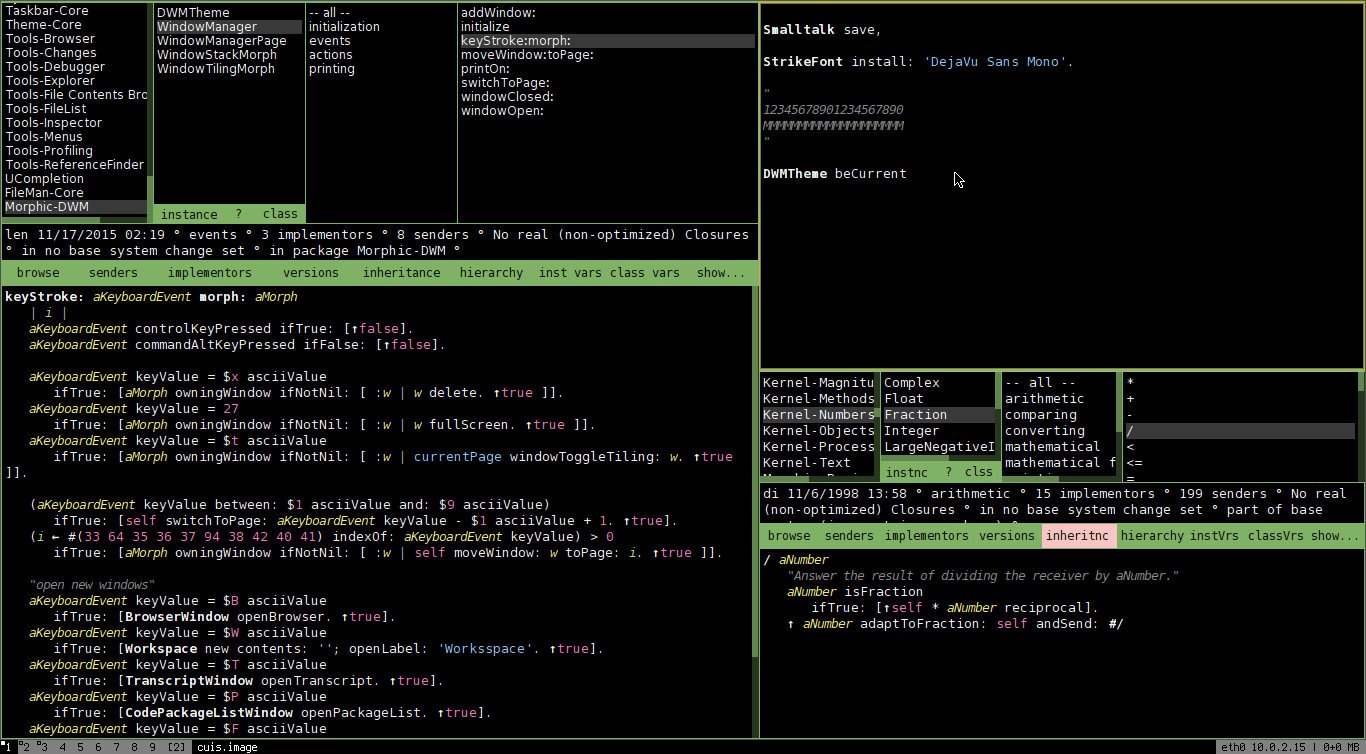Select the Tools-Debugger package category
1366x754 pixels.
(x=55, y=67)
